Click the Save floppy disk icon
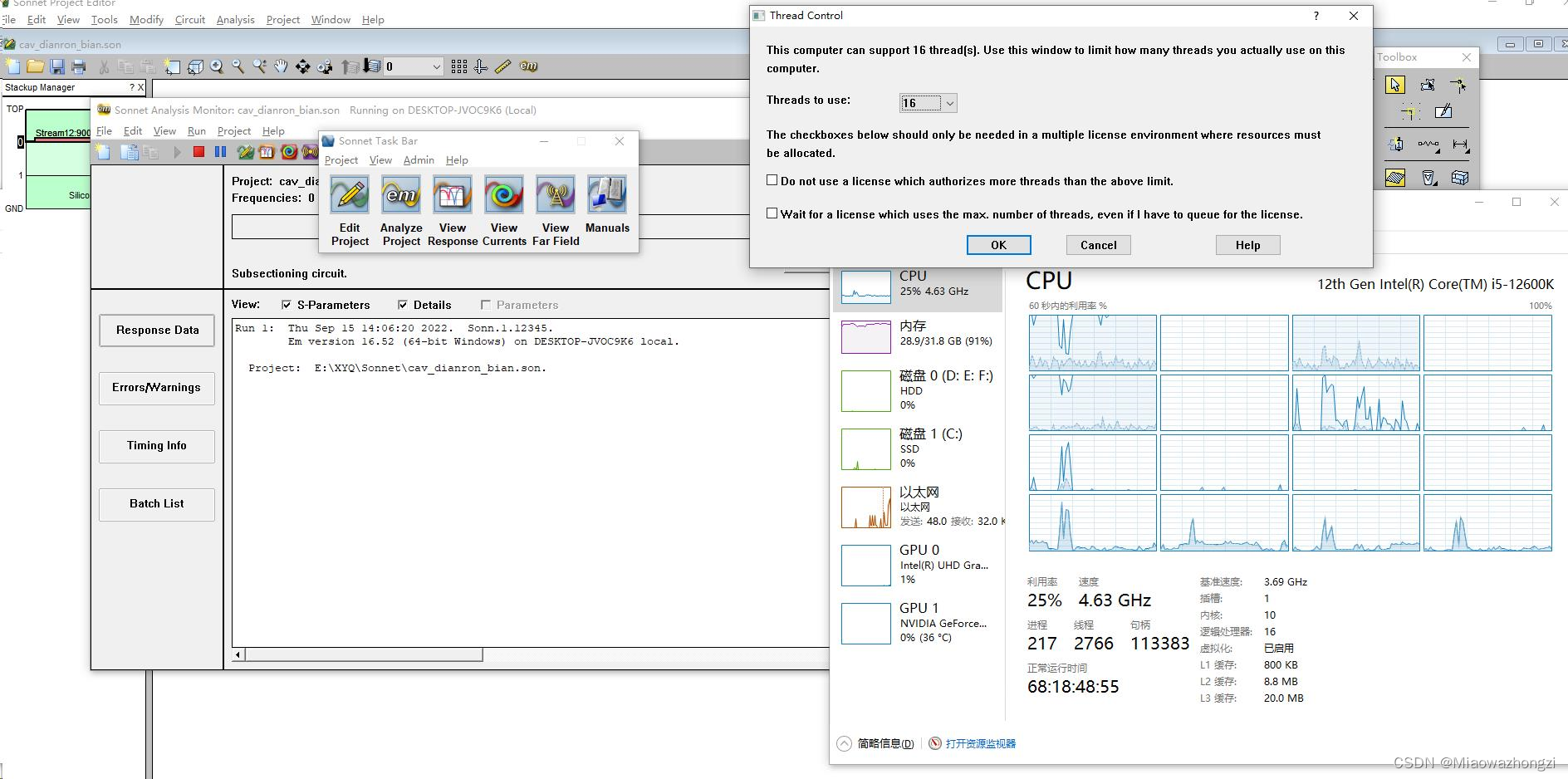 point(57,66)
